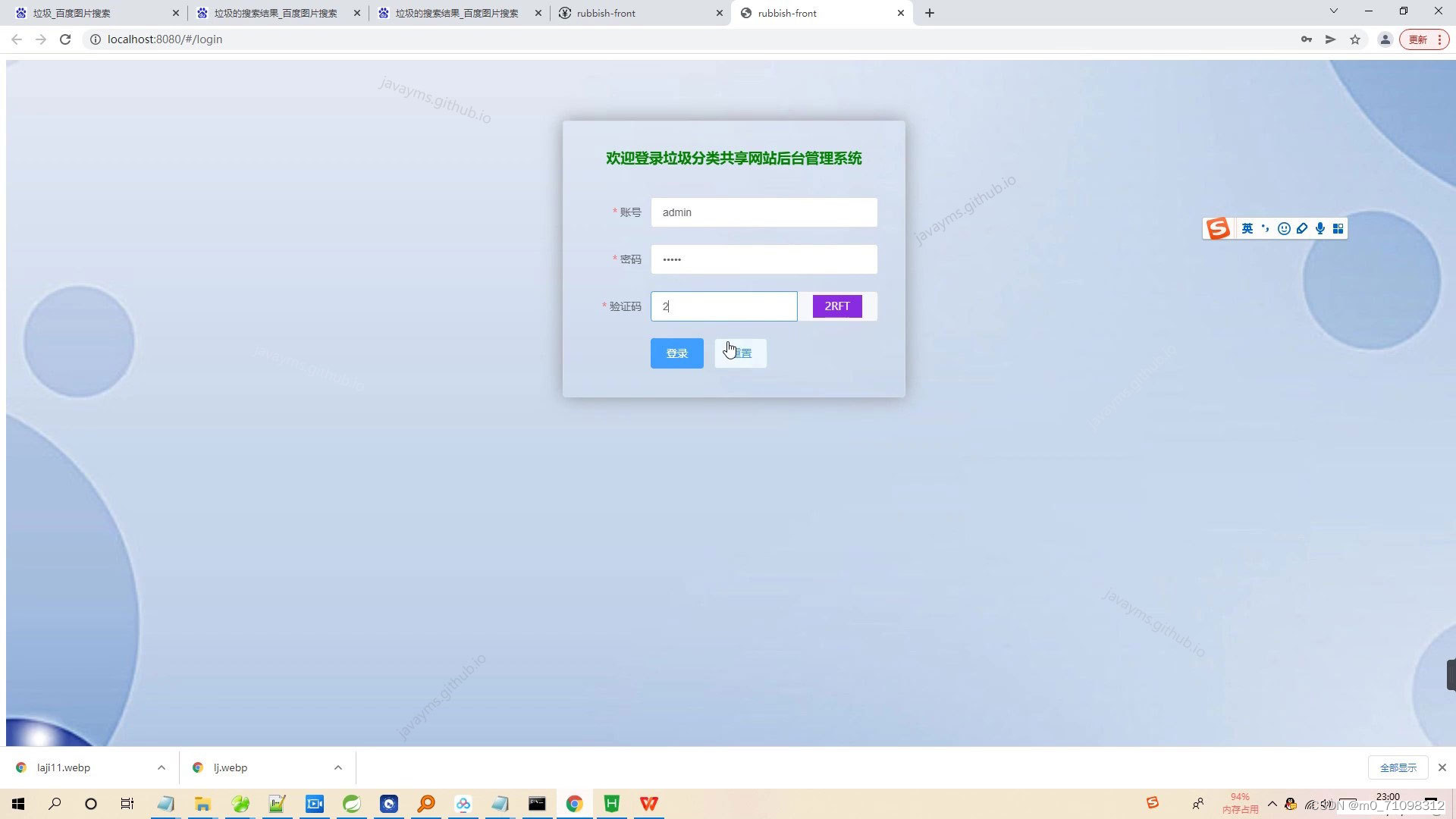Screen dimensions: 1456x819
Task: Click the Sogou voice input microphone icon
Action: point(1320,228)
